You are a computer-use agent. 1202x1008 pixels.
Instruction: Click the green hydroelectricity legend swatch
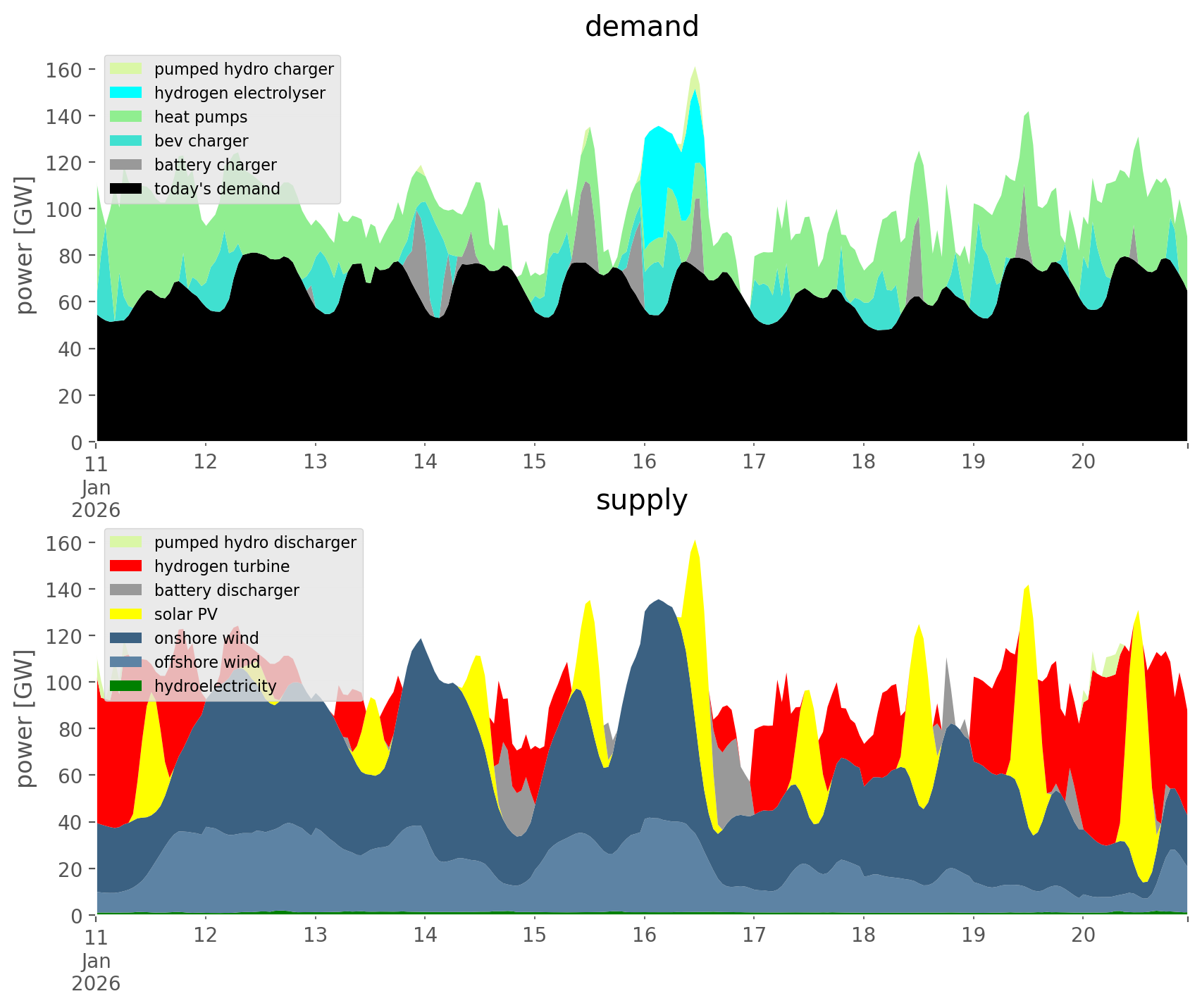point(126,686)
